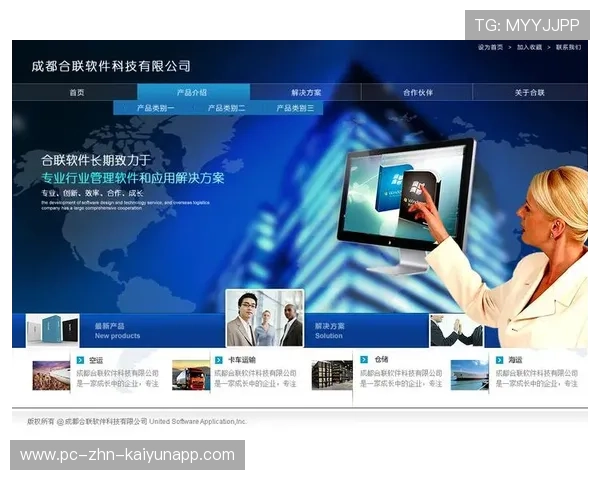Open the 关于合联 tab
600x480 pixels.
(530, 93)
